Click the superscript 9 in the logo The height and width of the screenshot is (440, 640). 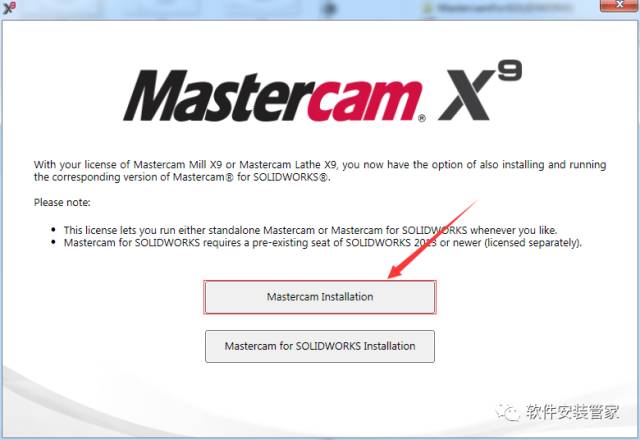tap(510, 70)
